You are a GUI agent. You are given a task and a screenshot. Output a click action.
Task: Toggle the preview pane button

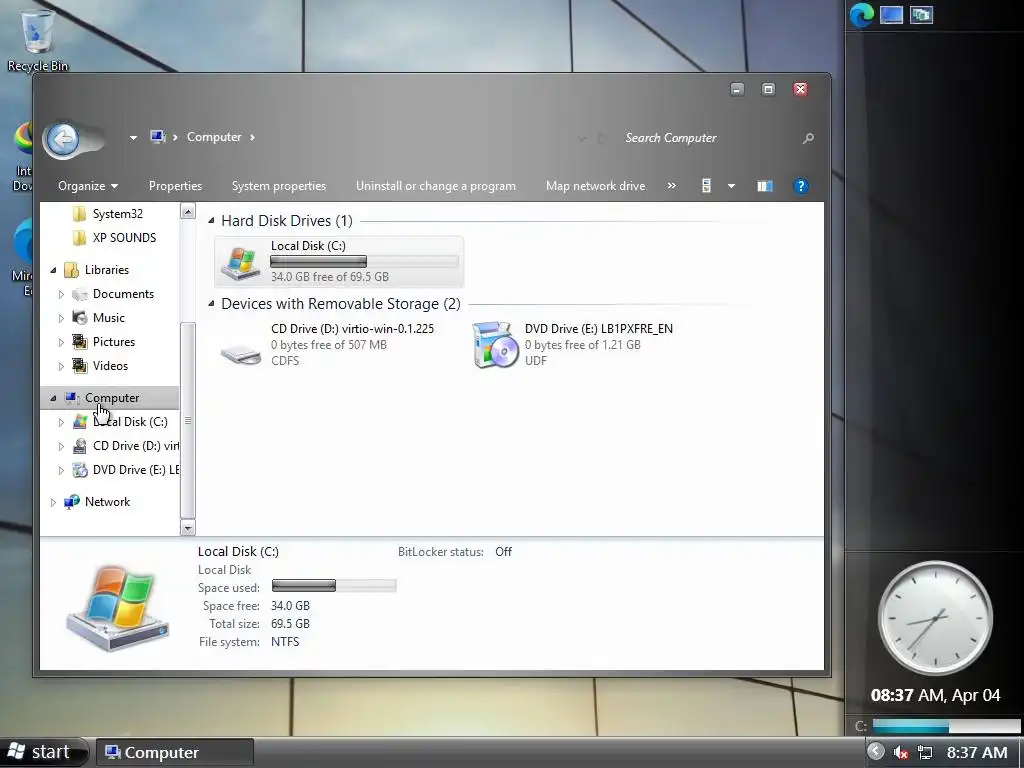(765, 186)
